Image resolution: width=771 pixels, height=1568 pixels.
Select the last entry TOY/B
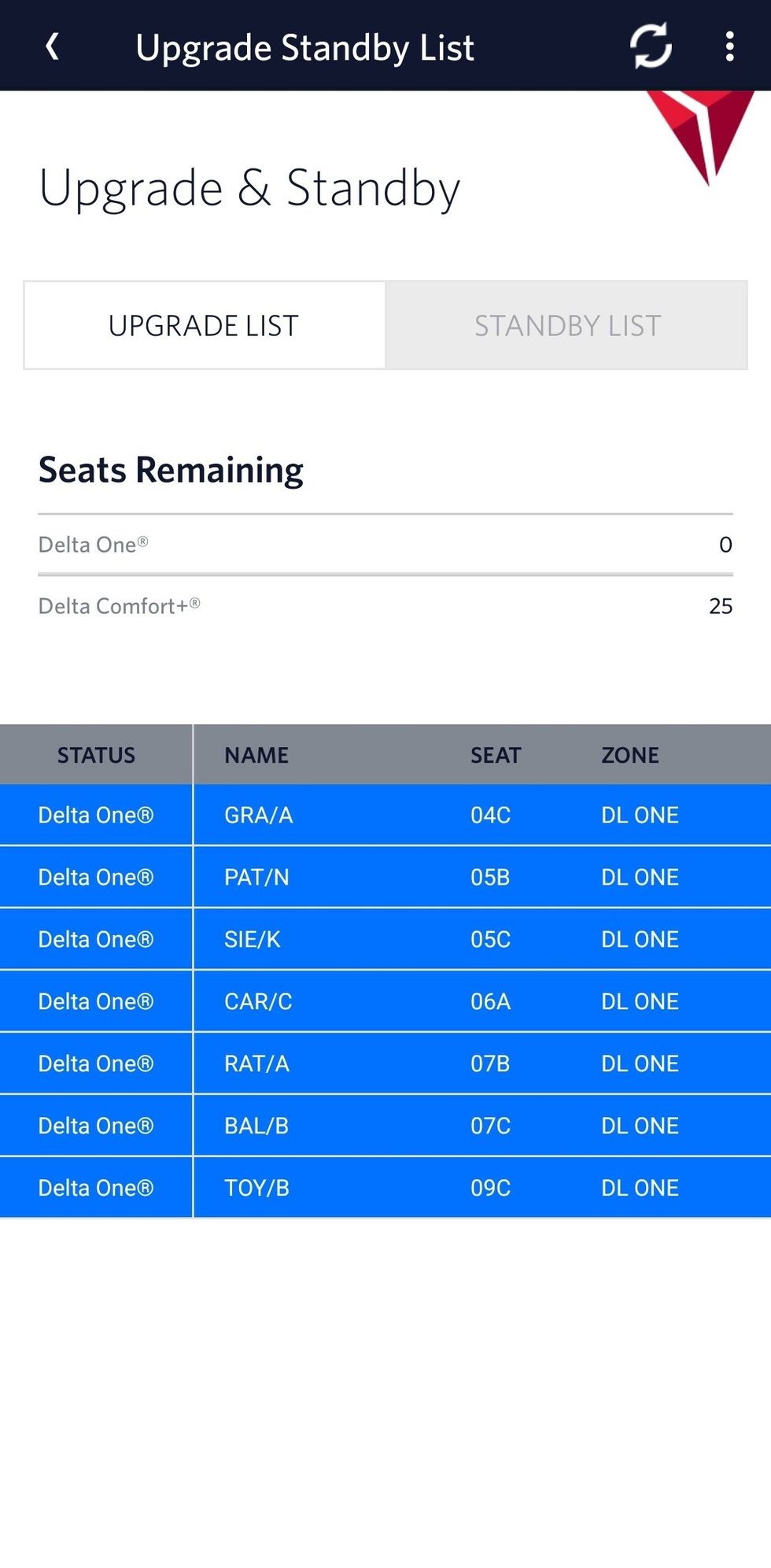point(257,1187)
